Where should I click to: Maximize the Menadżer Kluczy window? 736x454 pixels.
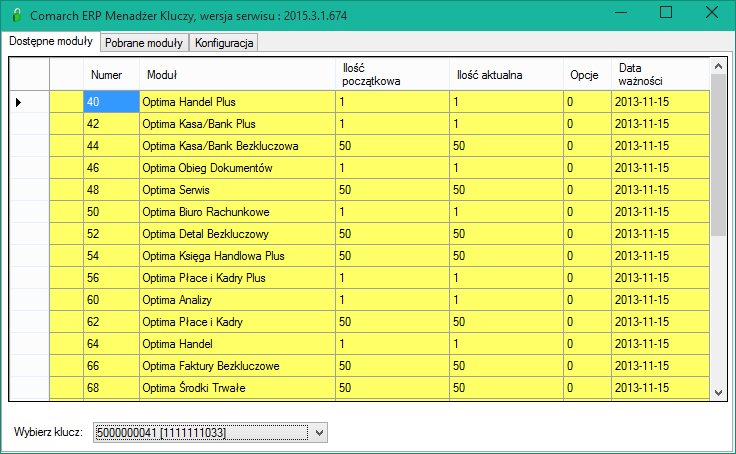pyautogui.click(x=666, y=13)
